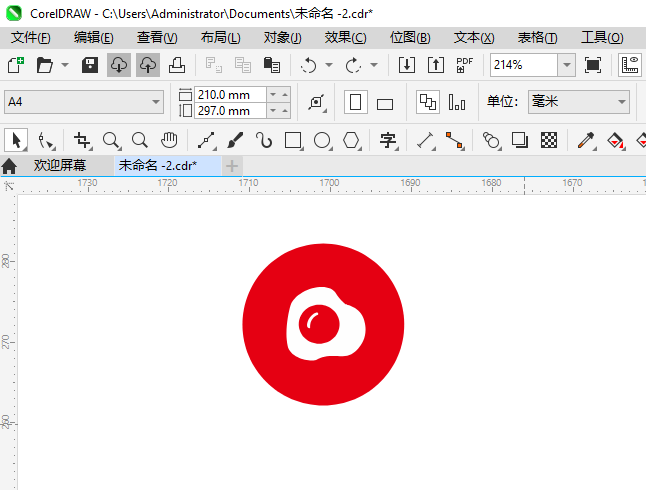Select the Text 字 tool
This screenshot has height=490, width=646.
tap(388, 140)
